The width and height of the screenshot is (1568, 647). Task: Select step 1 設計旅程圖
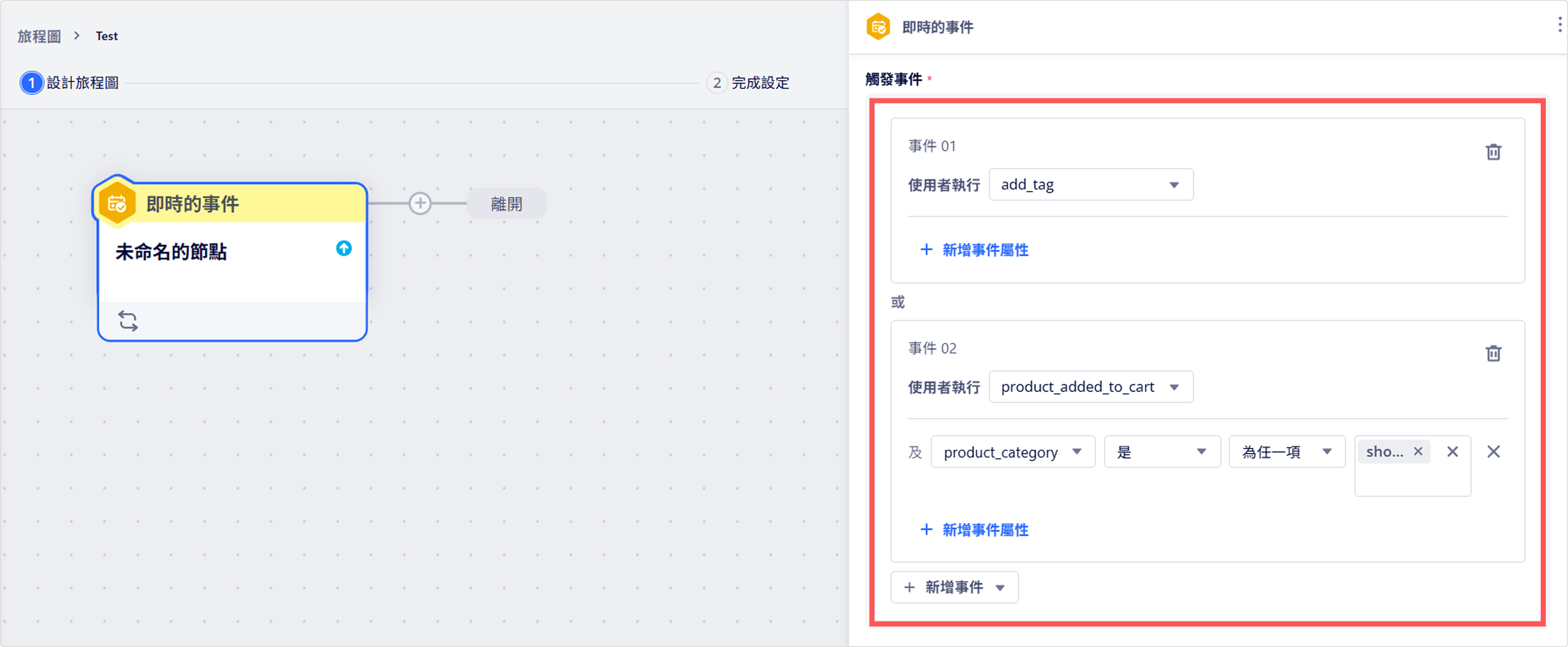click(x=70, y=83)
